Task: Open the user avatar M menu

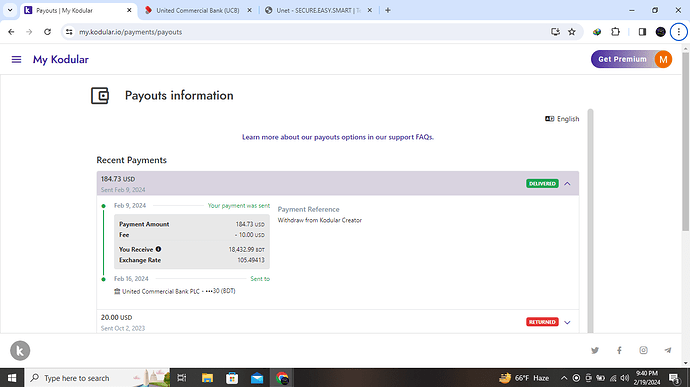Action: [663, 59]
